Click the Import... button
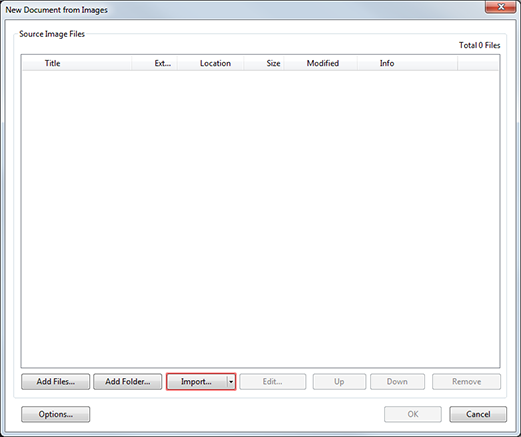Viewport: 521px width, 437px height. (x=196, y=381)
